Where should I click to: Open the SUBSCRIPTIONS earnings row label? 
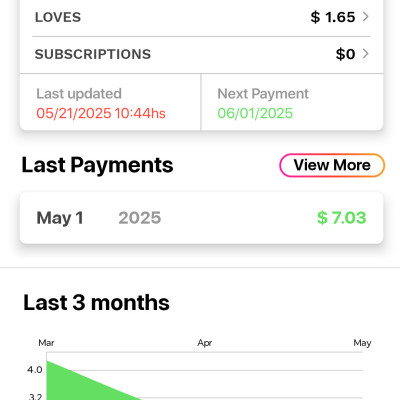point(93,54)
